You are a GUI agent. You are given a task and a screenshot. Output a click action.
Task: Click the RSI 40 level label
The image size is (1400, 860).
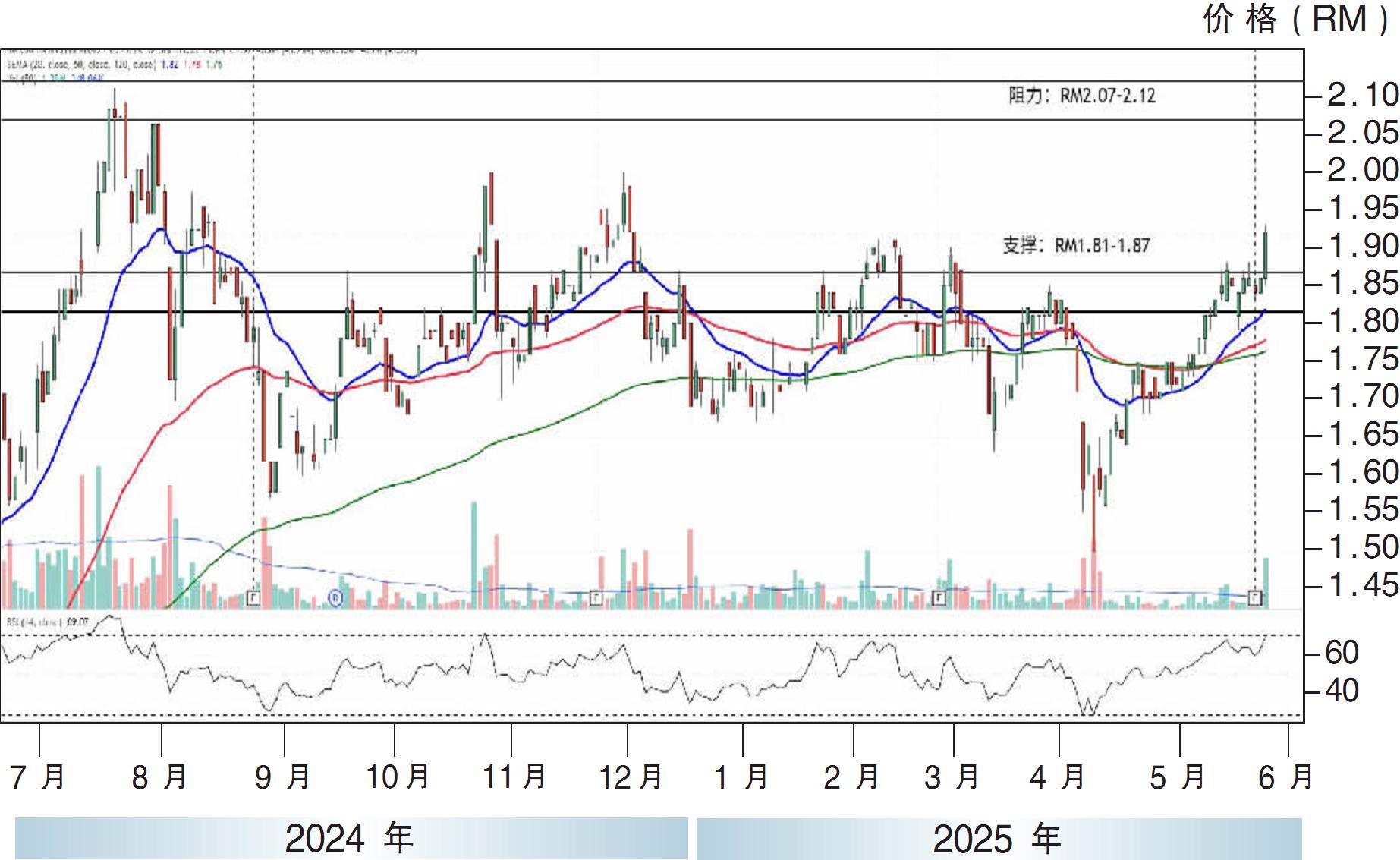tap(1342, 691)
